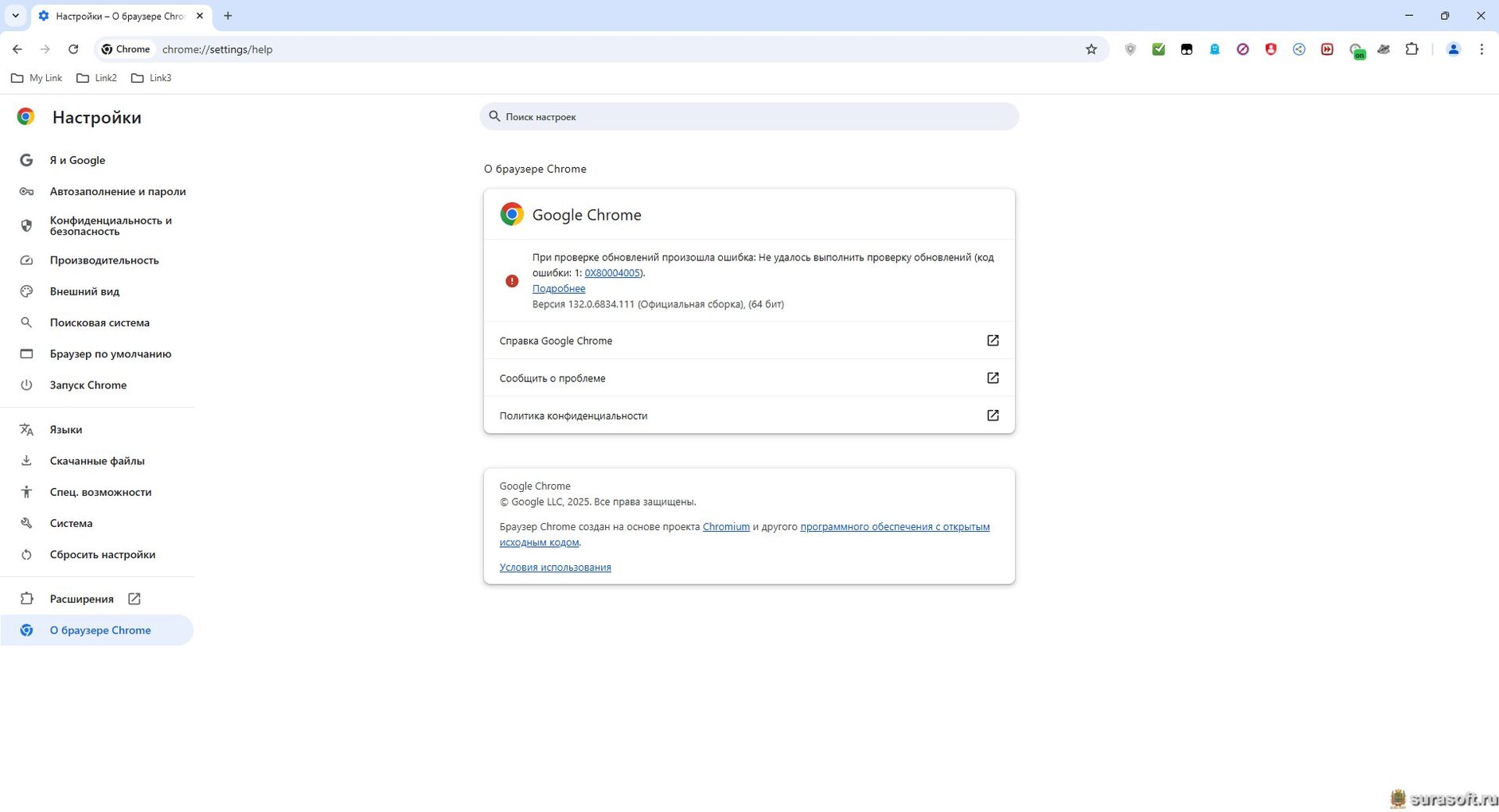Open Chrome's three-dot main menu
This screenshot has height=812, width=1499.
click(1481, 49)
